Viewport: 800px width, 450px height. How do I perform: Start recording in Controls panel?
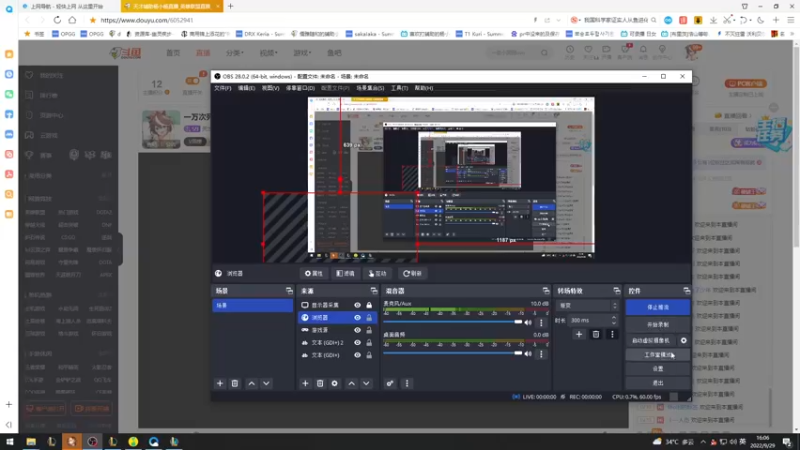pos(658,324)
